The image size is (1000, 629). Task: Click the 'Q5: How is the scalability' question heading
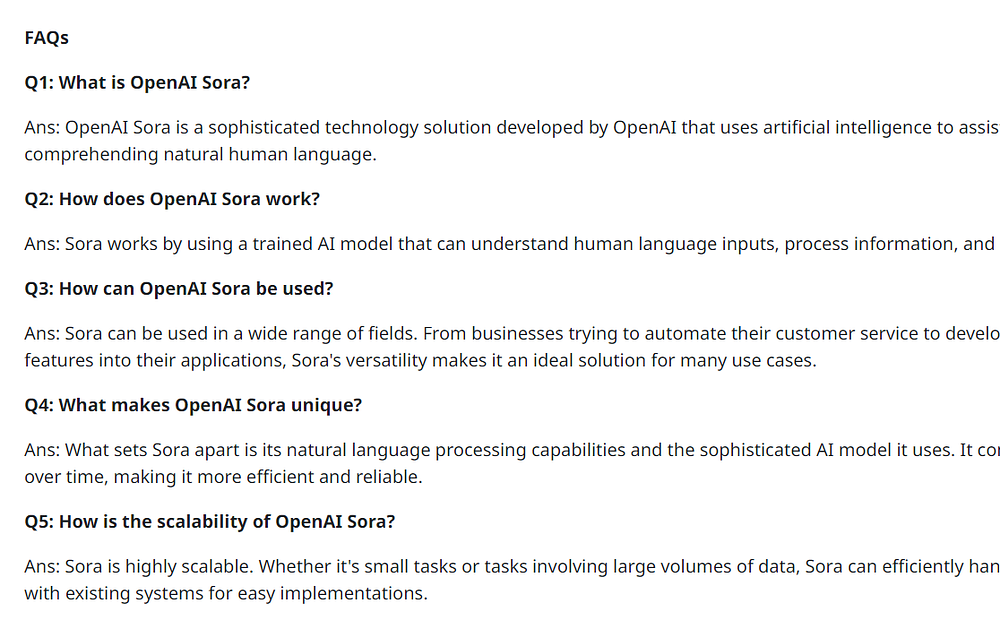coord(210,521)
